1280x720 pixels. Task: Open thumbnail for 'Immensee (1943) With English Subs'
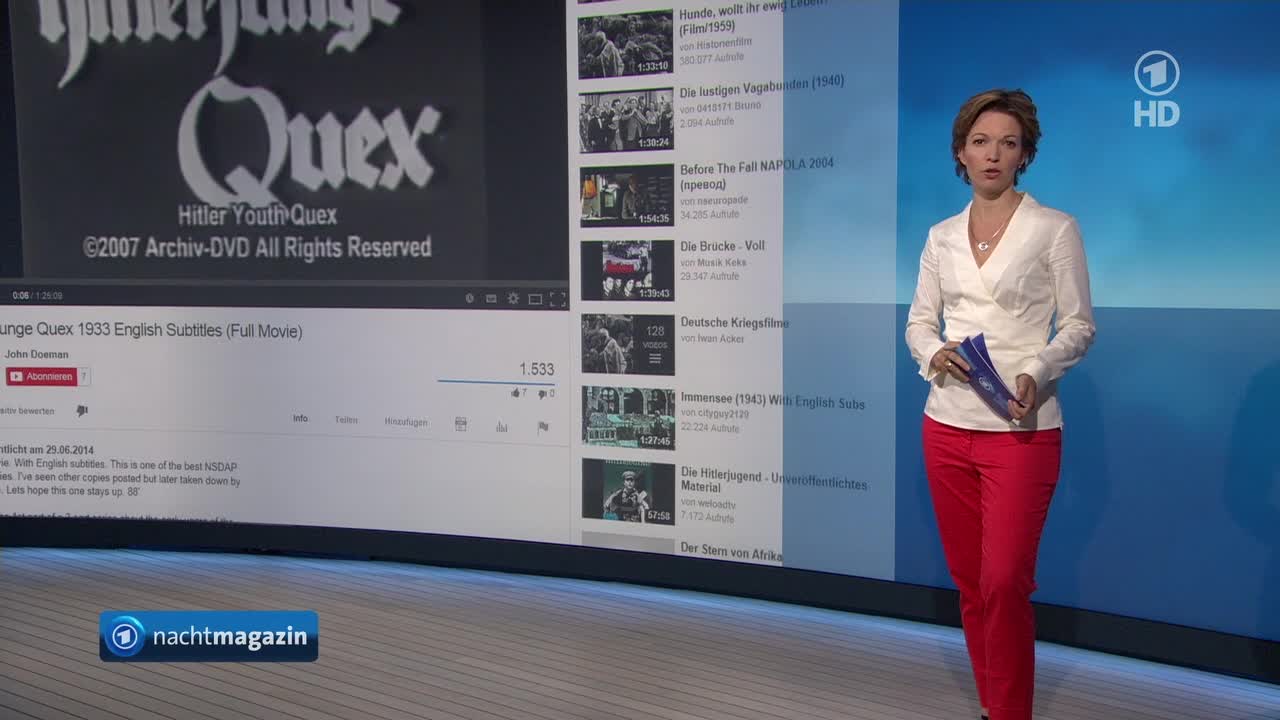[628, 418]
